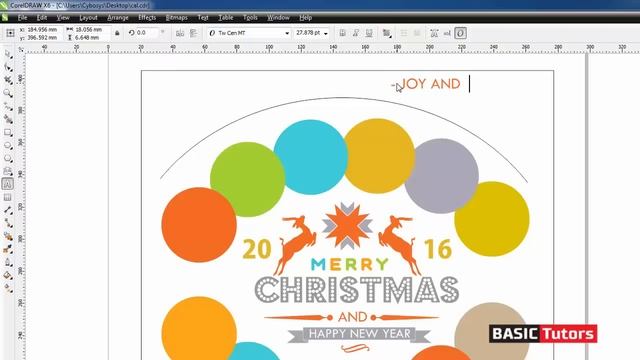Open the Arrange menu
Image resolution: width=640 pixels, height=360 pixels.
[x=118, y=18]
